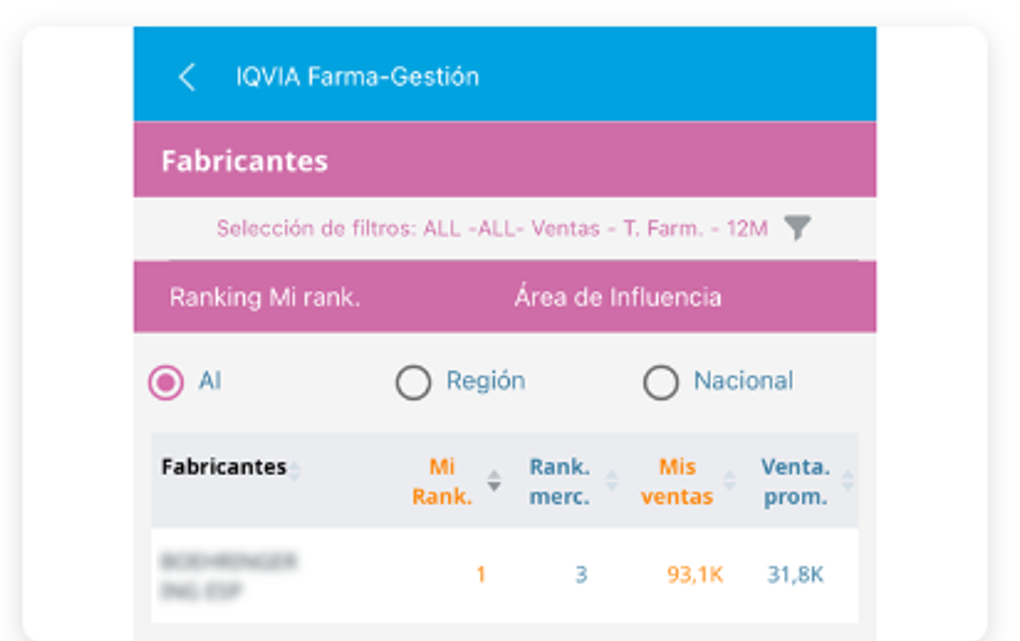Viewport: 1020px width, 641px height.
Task: Click the 93,1K sales value
Action: pos(695,575)
